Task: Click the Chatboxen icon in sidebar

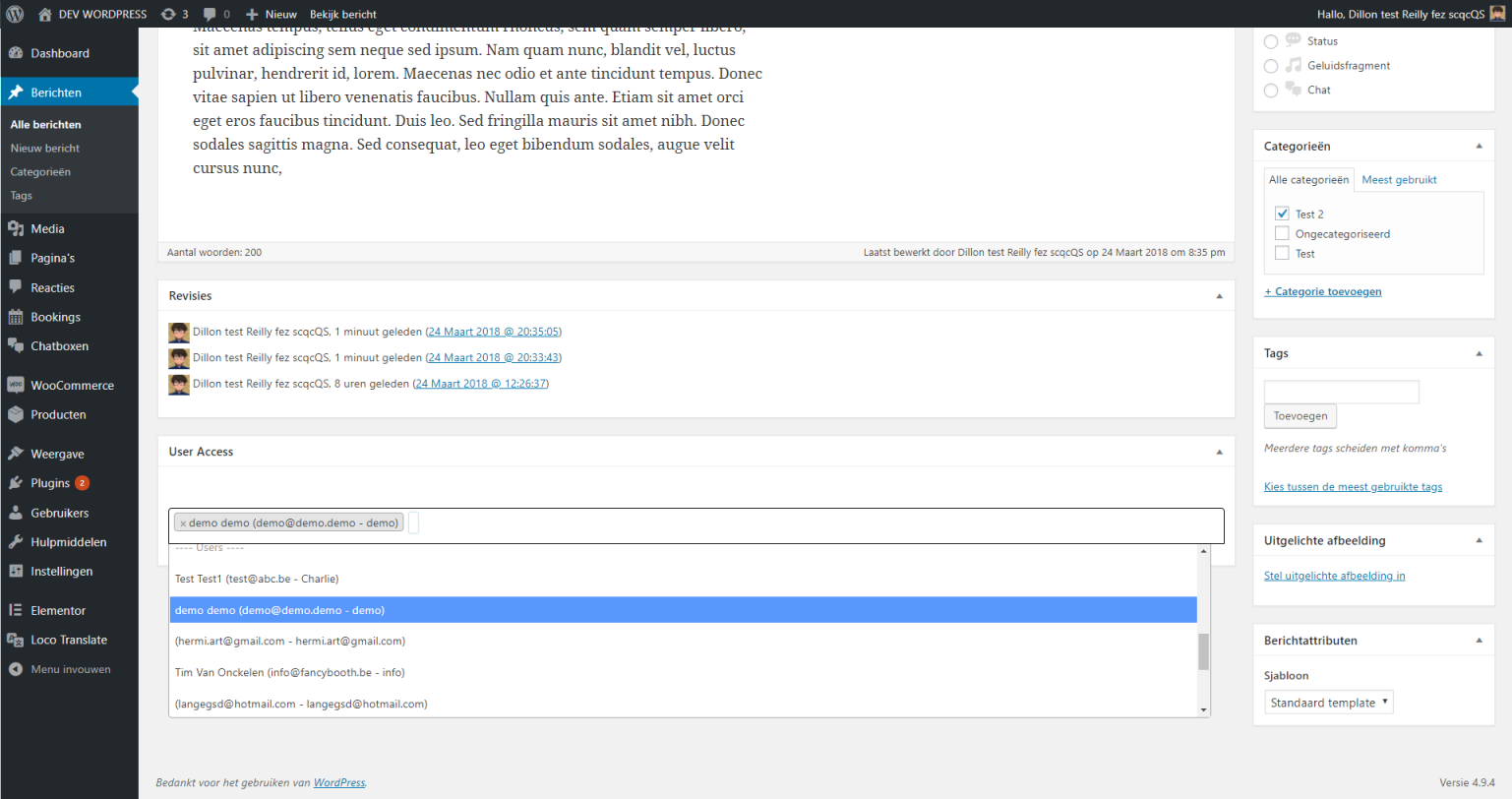Action: click(x=16, y=346)
